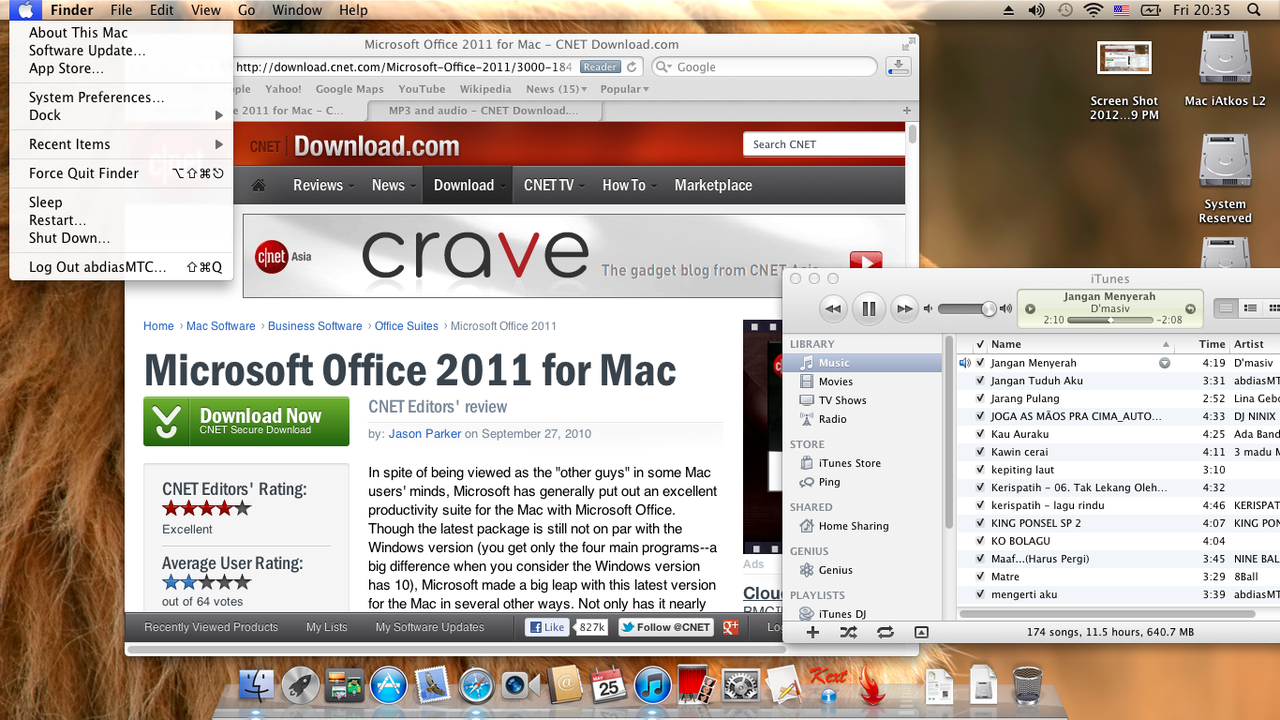Viewport: 1280px width, 720px height.
Task: Click Safari Google search box
Action: (764, 67)
